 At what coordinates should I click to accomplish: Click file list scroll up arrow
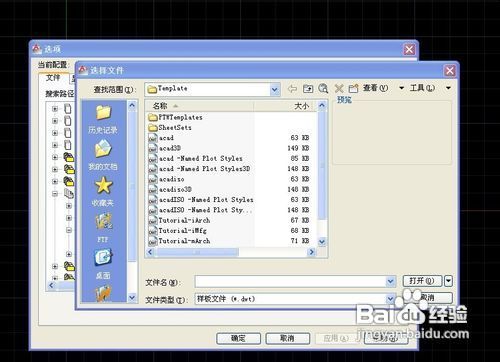coord(322,106)
